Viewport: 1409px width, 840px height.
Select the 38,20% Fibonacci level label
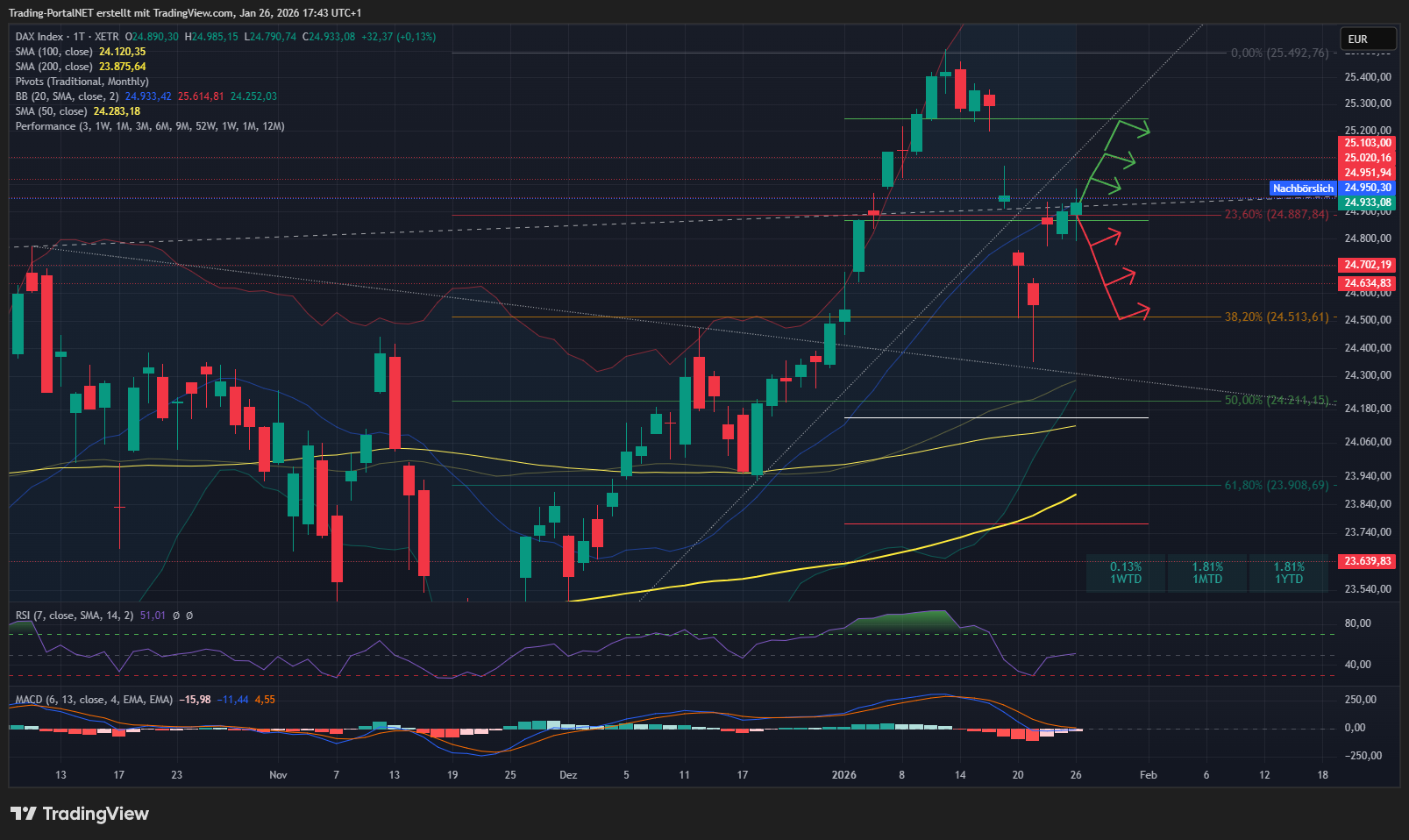click(x=1276, y=317)
